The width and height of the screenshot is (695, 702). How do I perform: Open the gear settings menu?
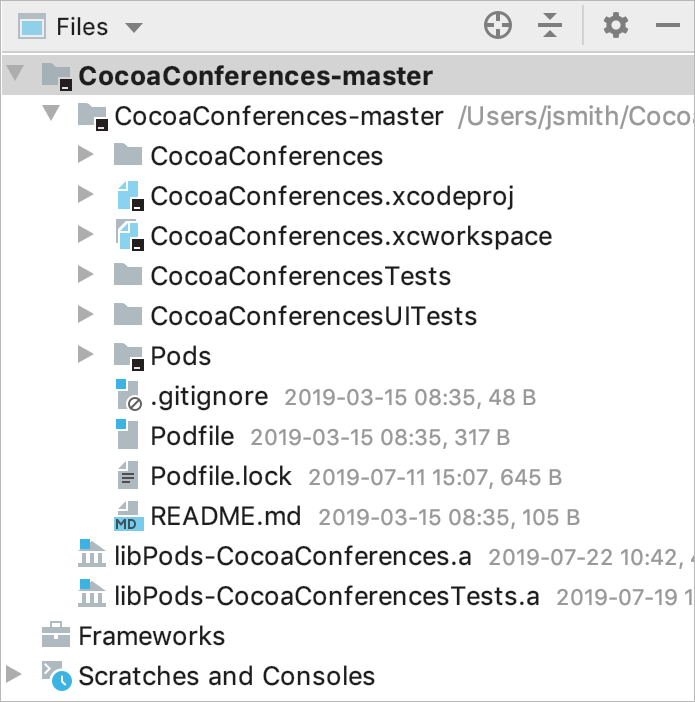[616, 26]
